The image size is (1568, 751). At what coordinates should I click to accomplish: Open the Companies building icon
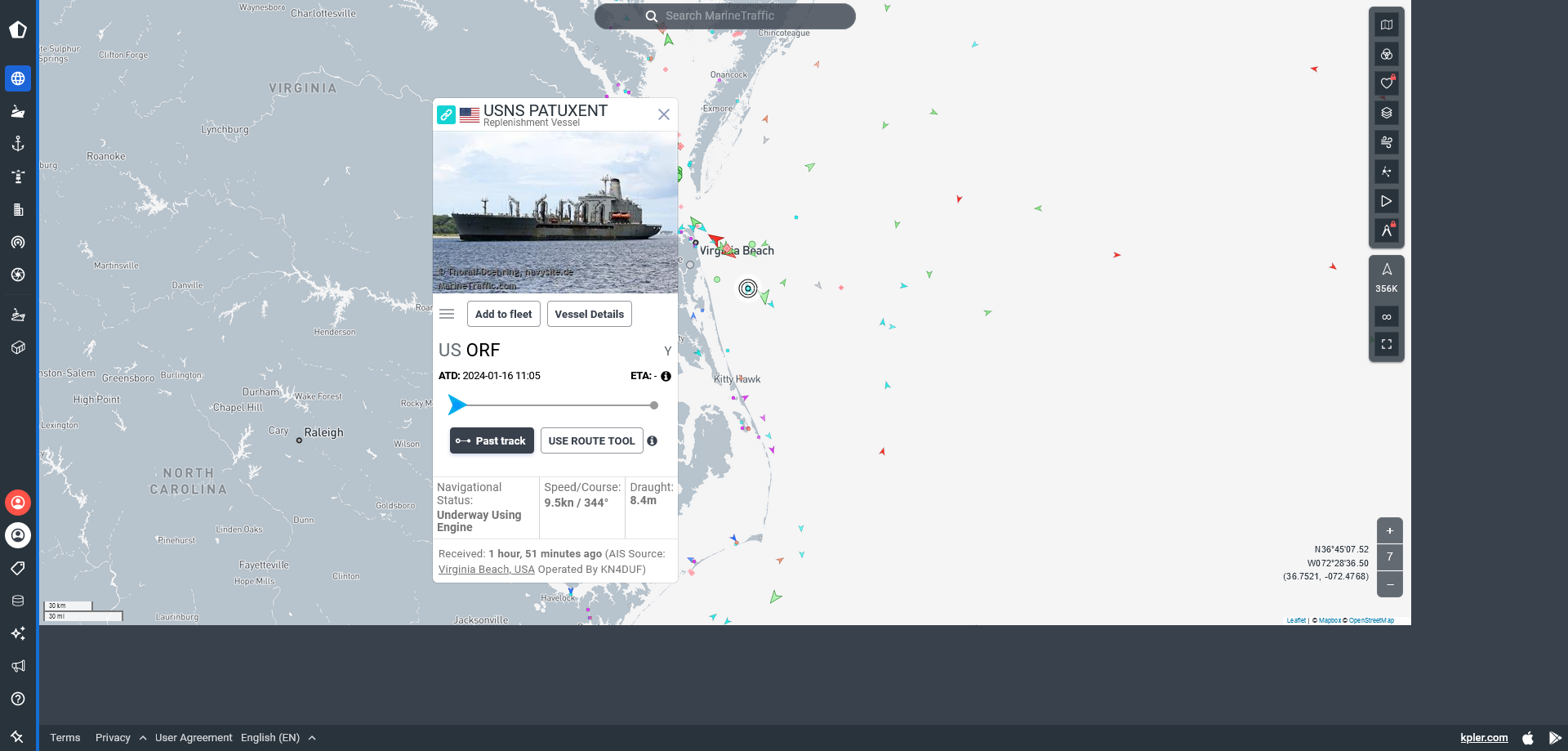[x=18, y=209]
